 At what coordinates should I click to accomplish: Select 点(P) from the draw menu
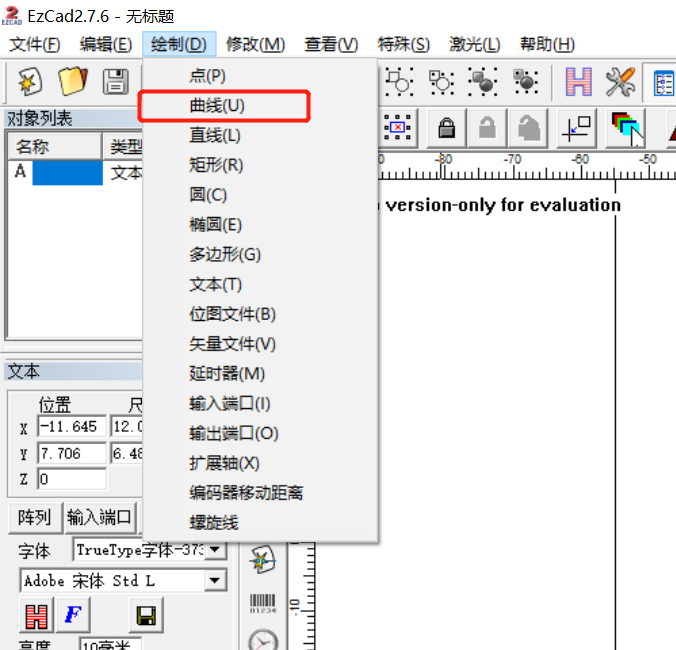point(260,76)
